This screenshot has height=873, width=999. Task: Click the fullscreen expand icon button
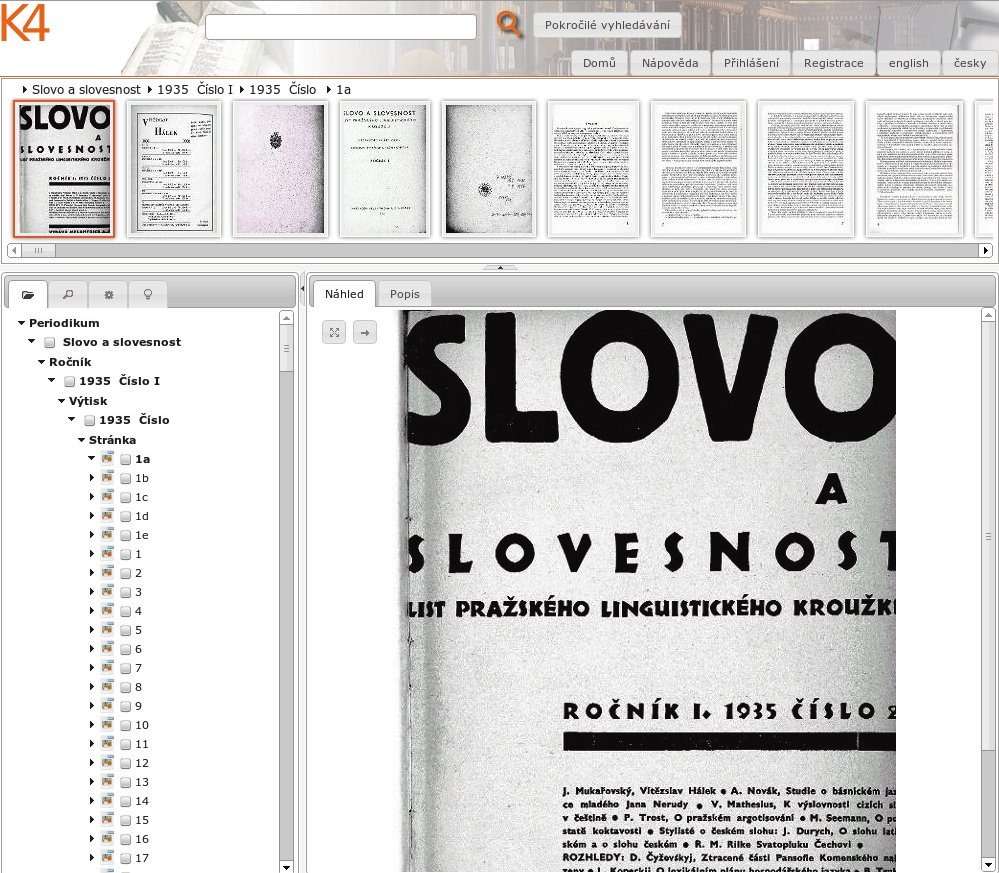coord(334,332)
